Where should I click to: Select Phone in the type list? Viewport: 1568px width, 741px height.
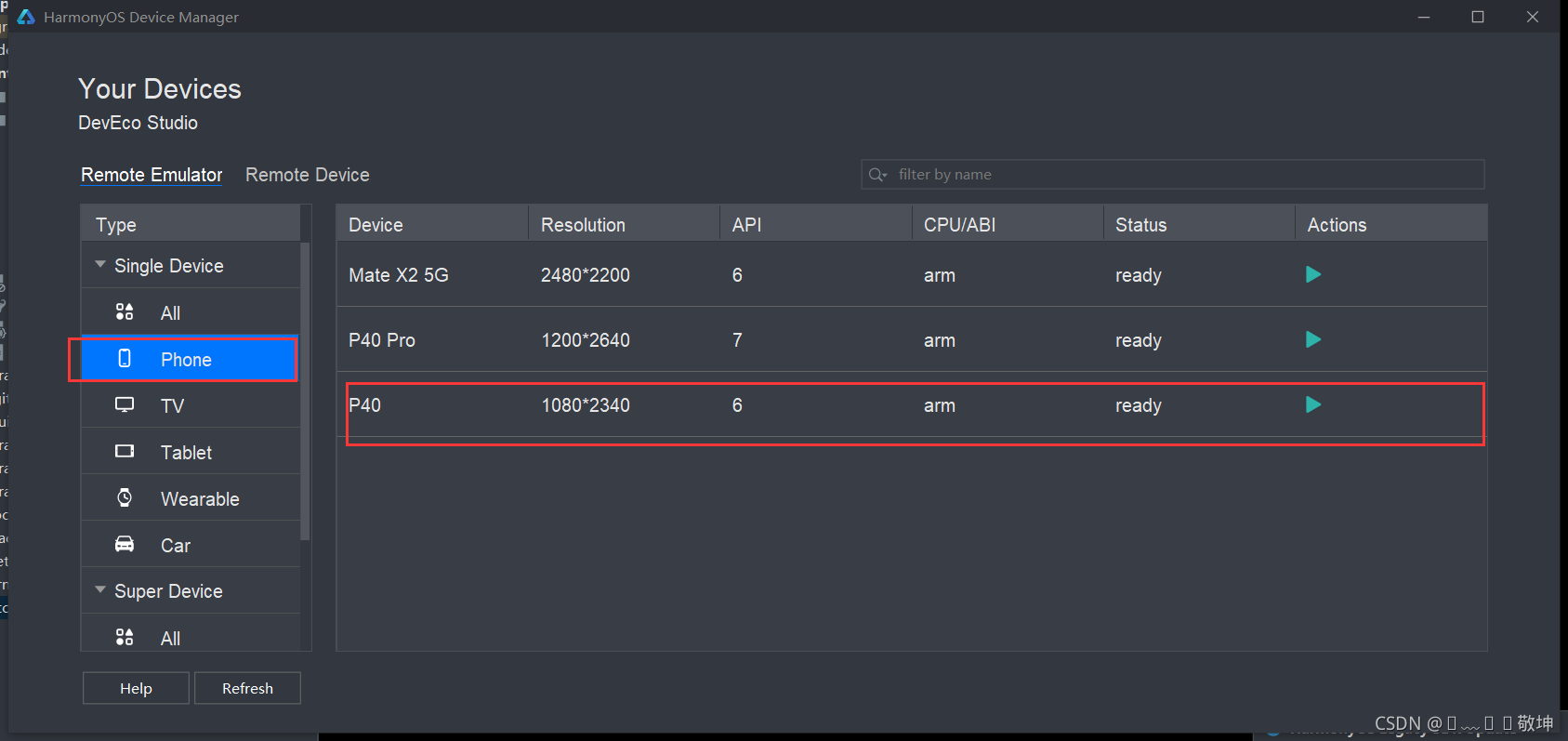191,359
